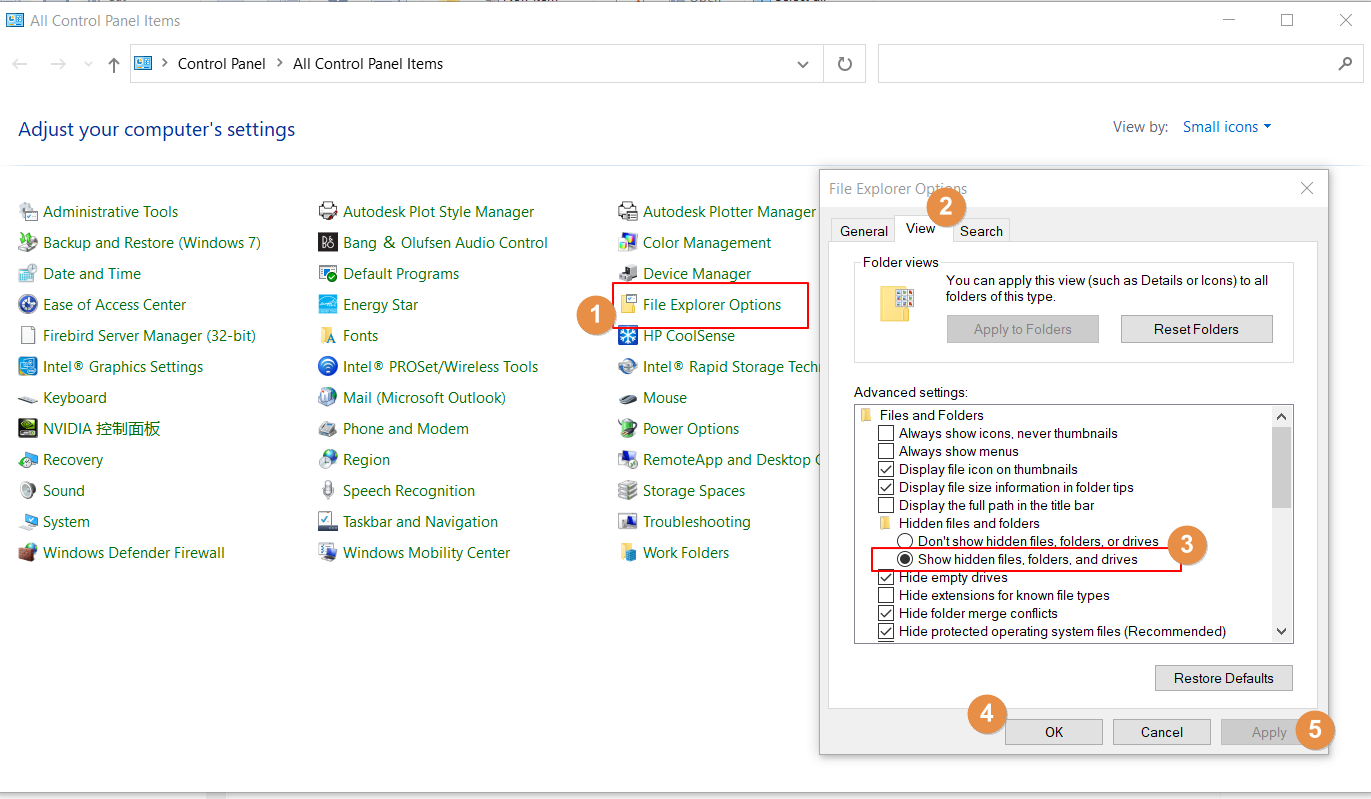Screen dimensions: 1371x799
Task: Click the refresh button beside address bar
Action: pyautogui.click(x=845, y=64)
